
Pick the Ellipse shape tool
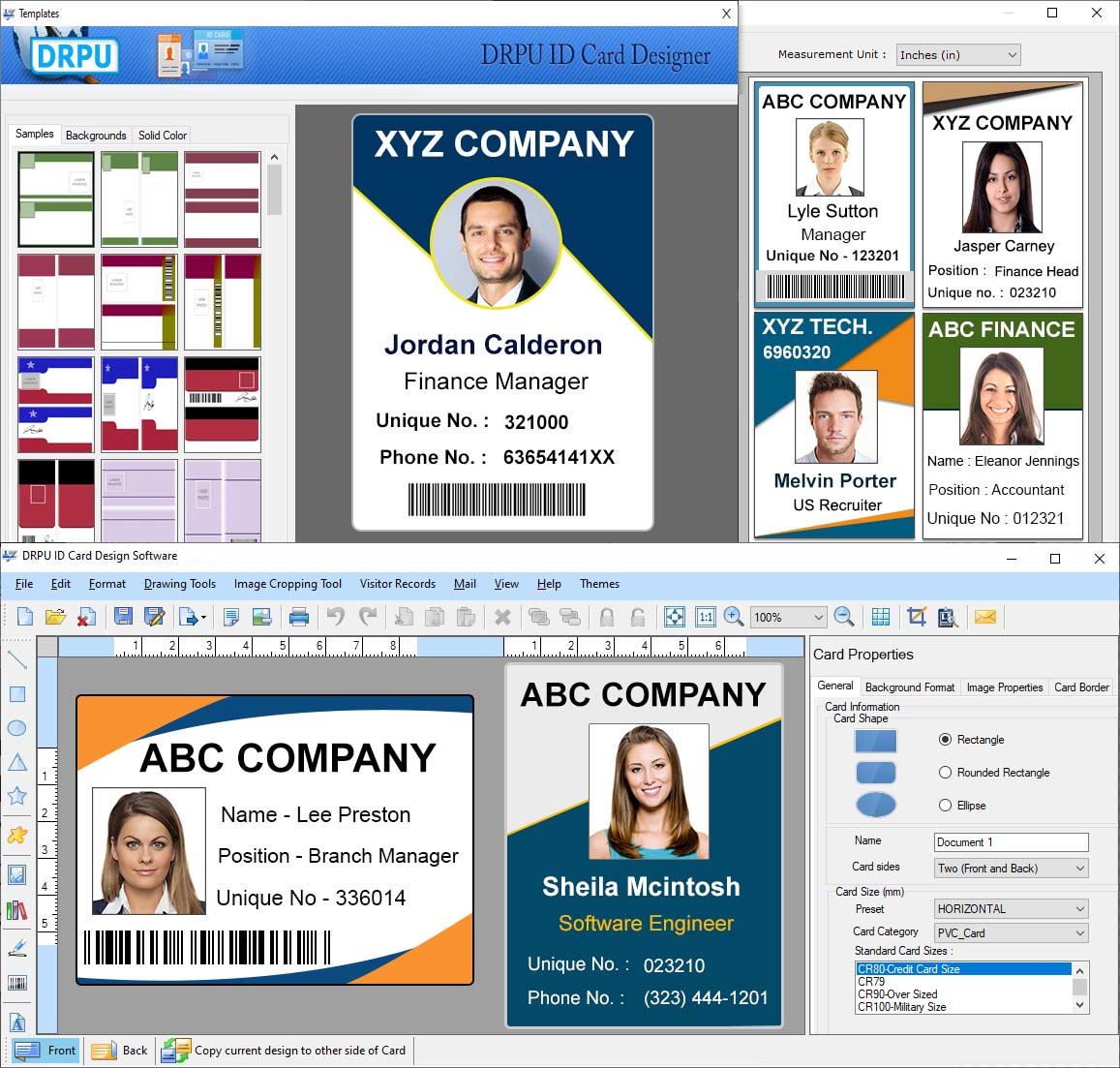[x=16, y=727]
